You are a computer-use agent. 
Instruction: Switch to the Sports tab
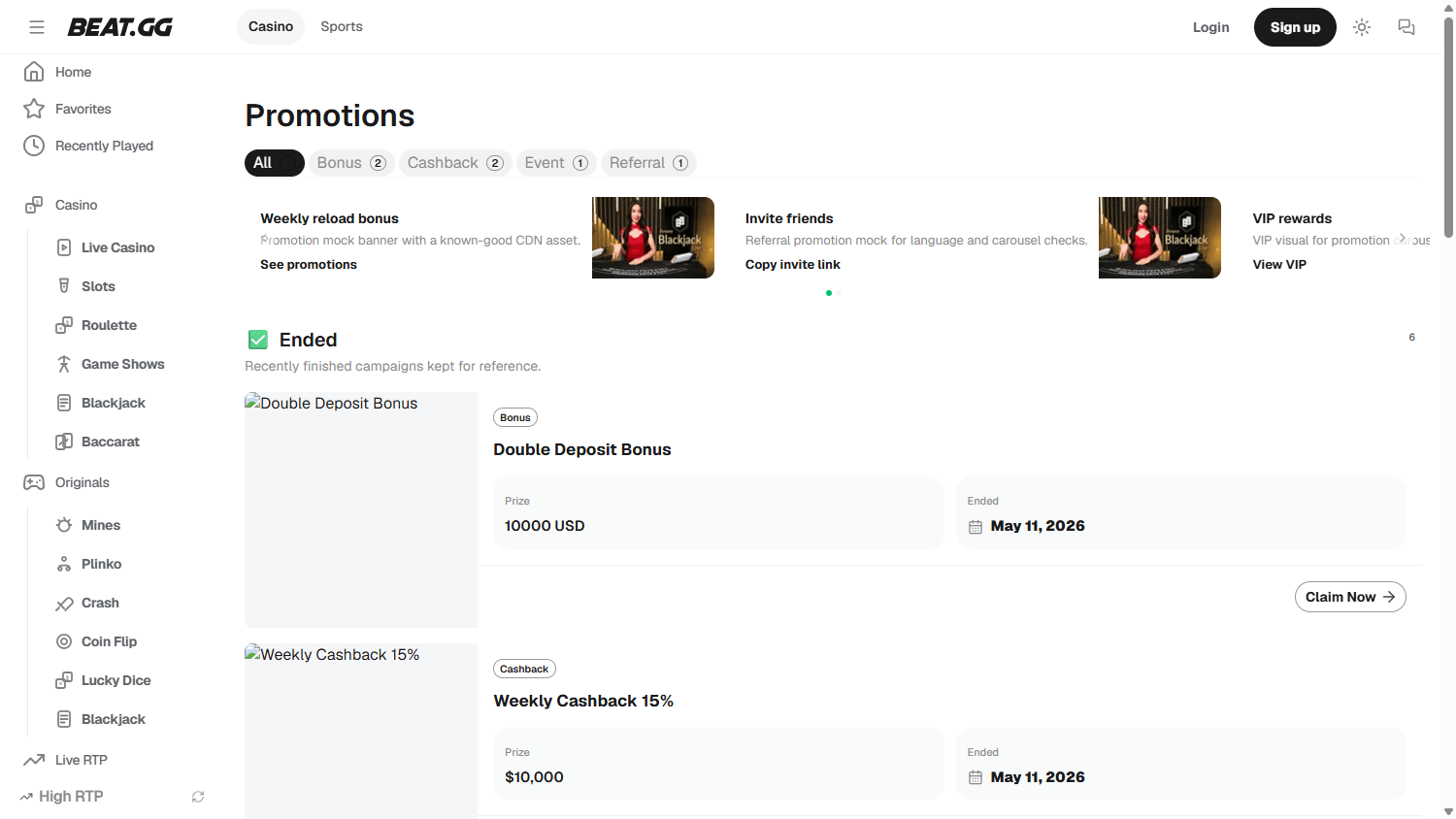[342, 26]
